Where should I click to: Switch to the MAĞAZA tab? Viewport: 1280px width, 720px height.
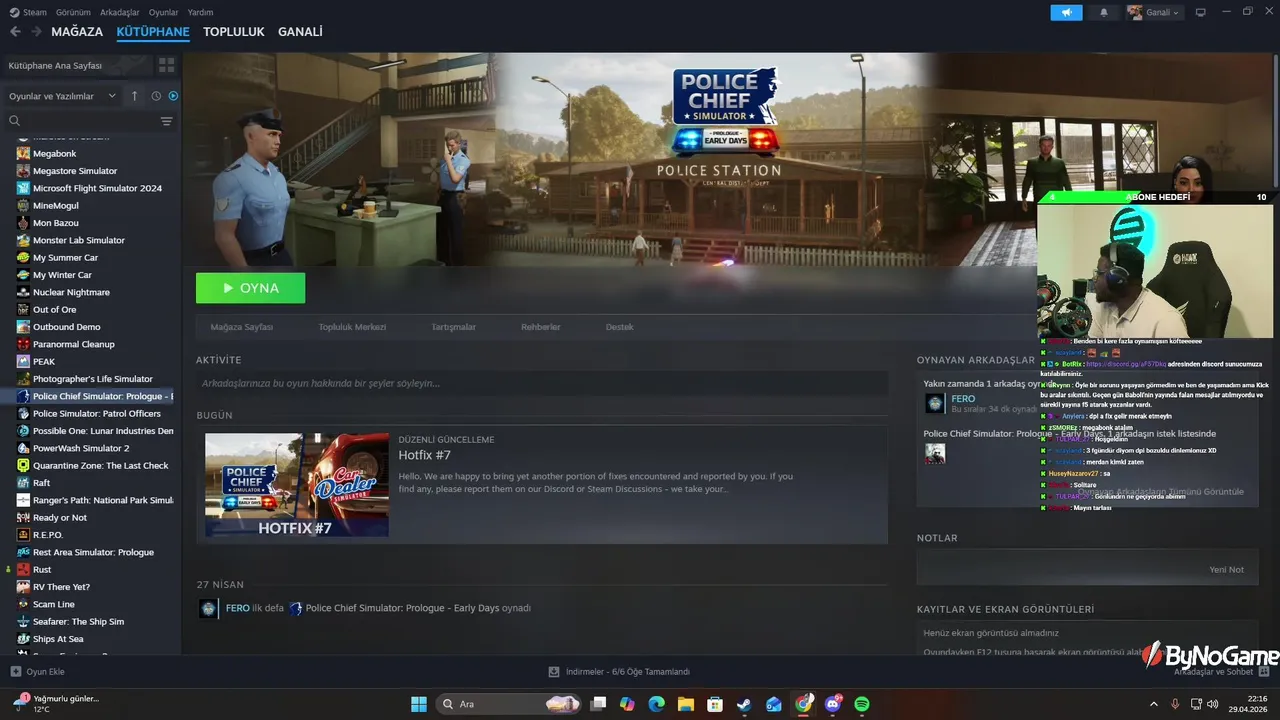pos(77,32)
